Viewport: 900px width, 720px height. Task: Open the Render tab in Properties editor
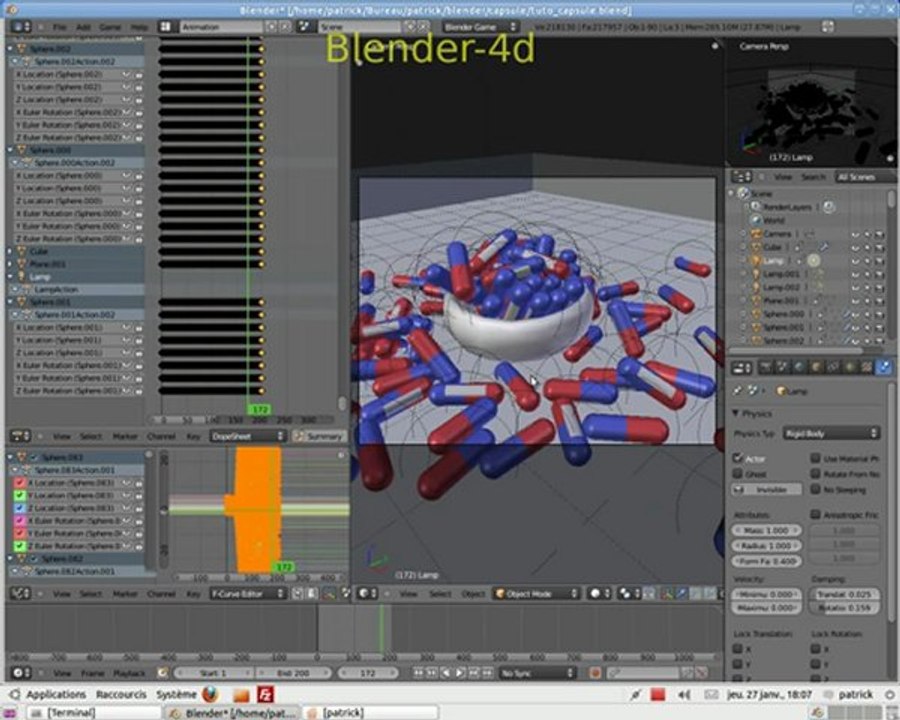[765, 367]
